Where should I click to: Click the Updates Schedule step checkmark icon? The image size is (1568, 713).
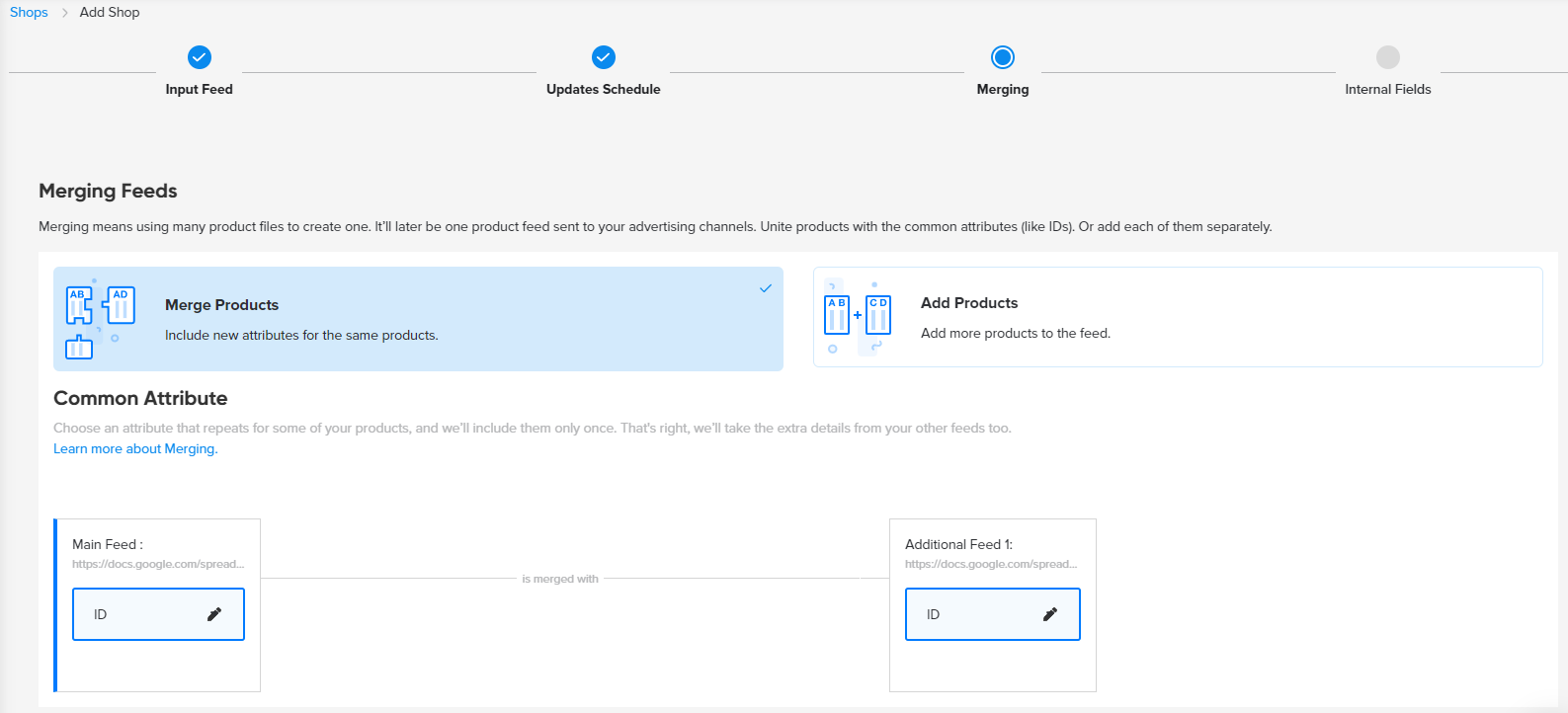604,57
